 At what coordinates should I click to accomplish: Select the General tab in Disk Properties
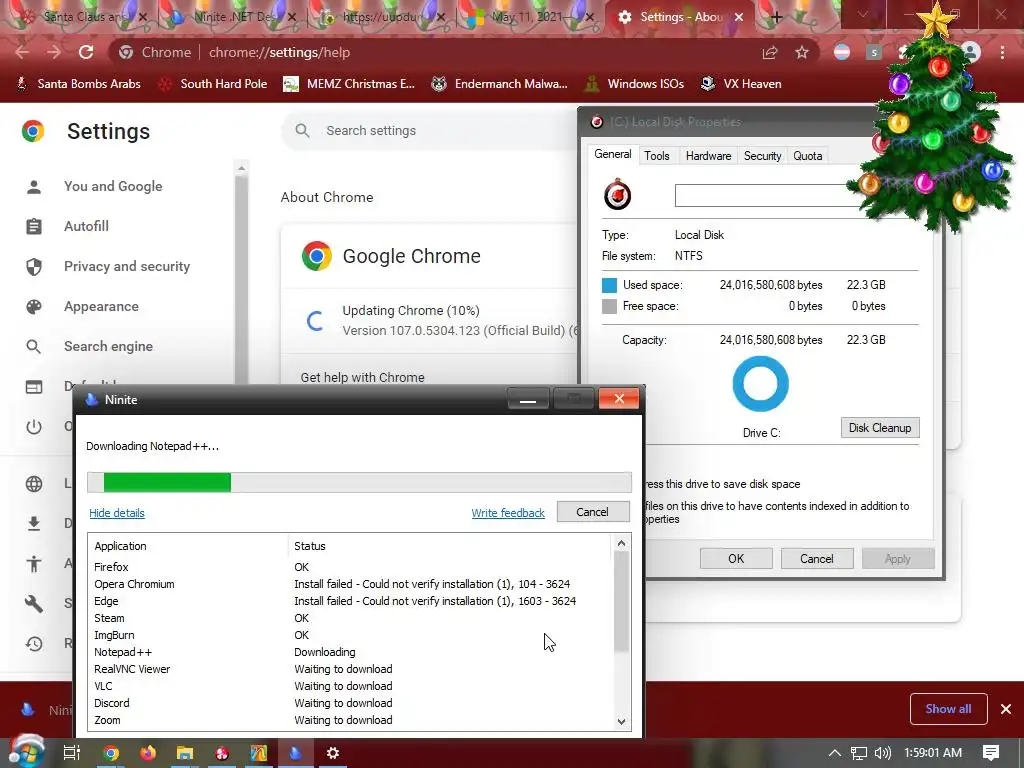[x=613, y=154]
